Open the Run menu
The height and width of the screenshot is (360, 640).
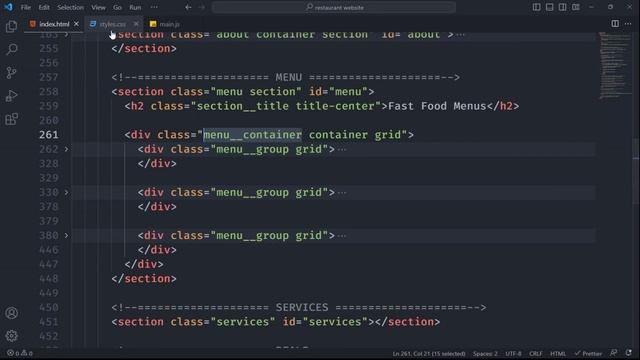point(135,7)
